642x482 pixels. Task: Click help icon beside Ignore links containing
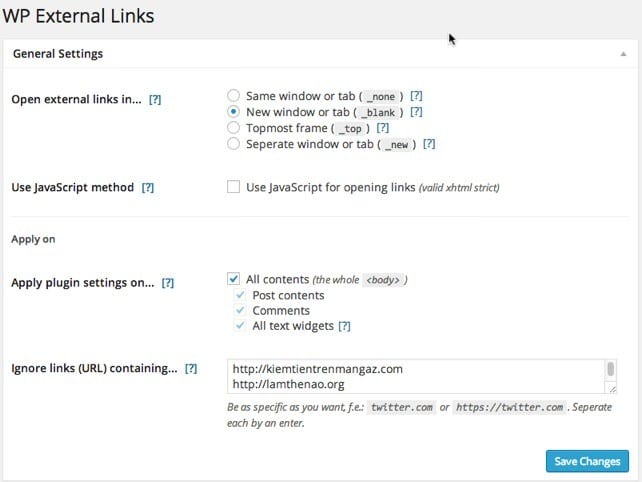coord(190,369)
